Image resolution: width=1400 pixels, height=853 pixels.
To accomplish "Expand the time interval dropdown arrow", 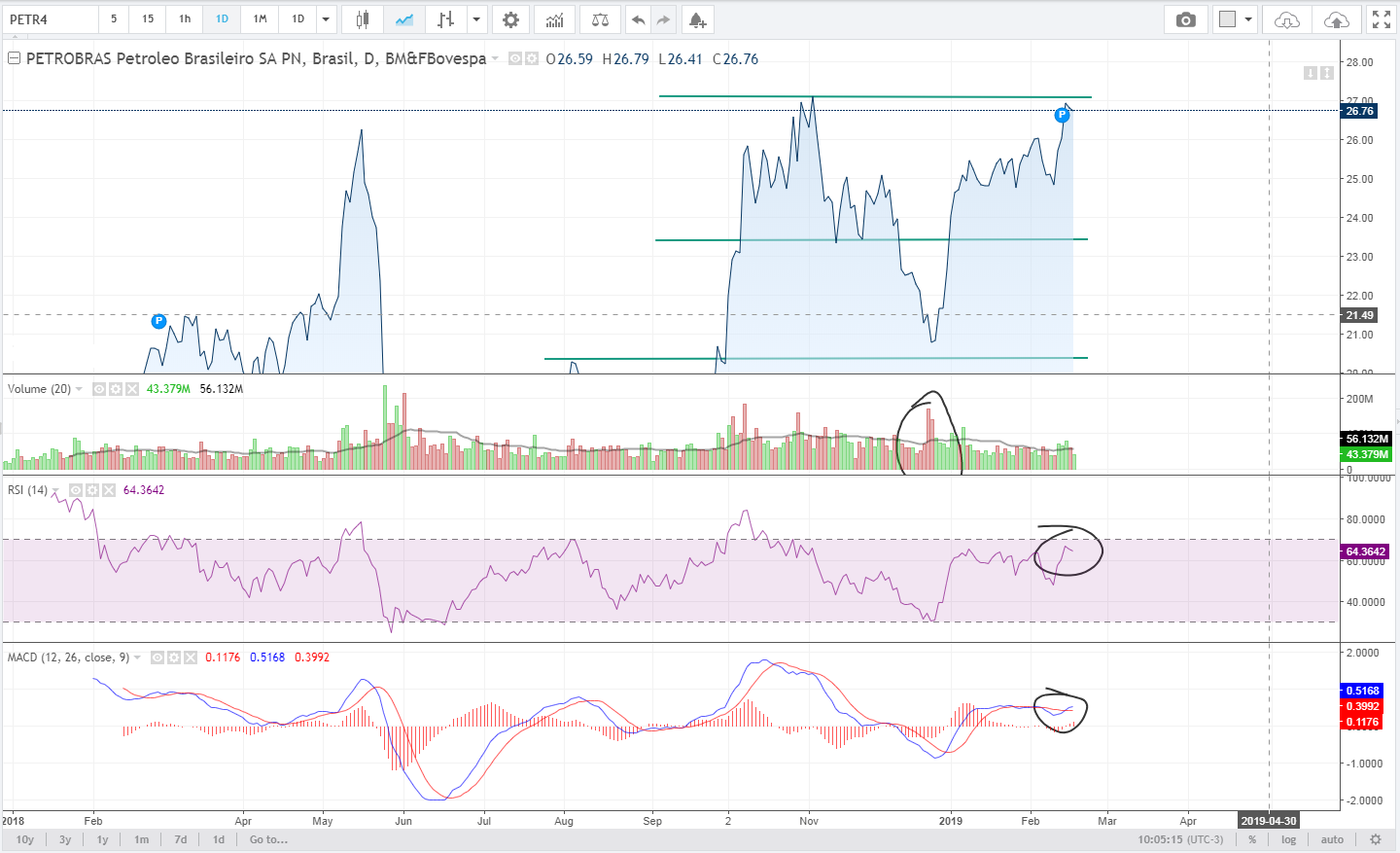I will tap(326, 19).
